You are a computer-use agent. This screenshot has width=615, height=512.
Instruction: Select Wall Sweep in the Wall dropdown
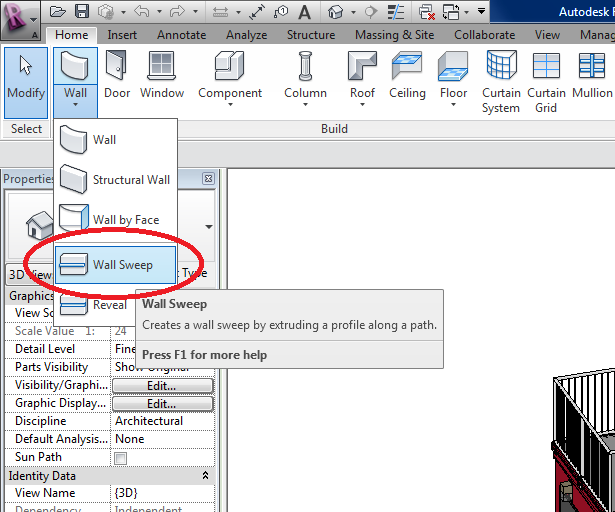tap(115, 265)
